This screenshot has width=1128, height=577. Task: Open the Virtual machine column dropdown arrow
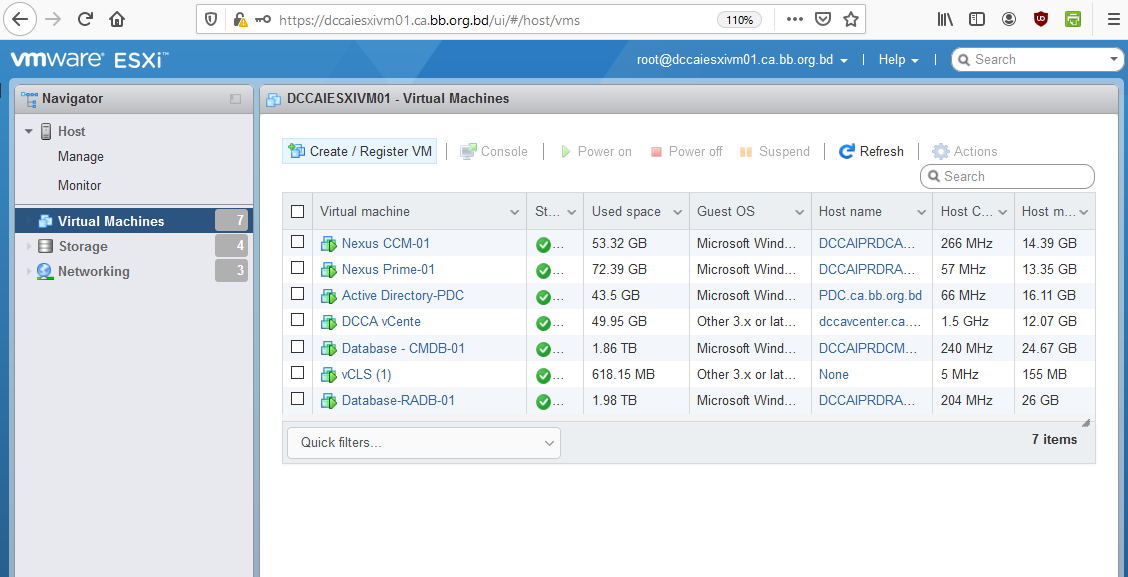tap(514, 212)
